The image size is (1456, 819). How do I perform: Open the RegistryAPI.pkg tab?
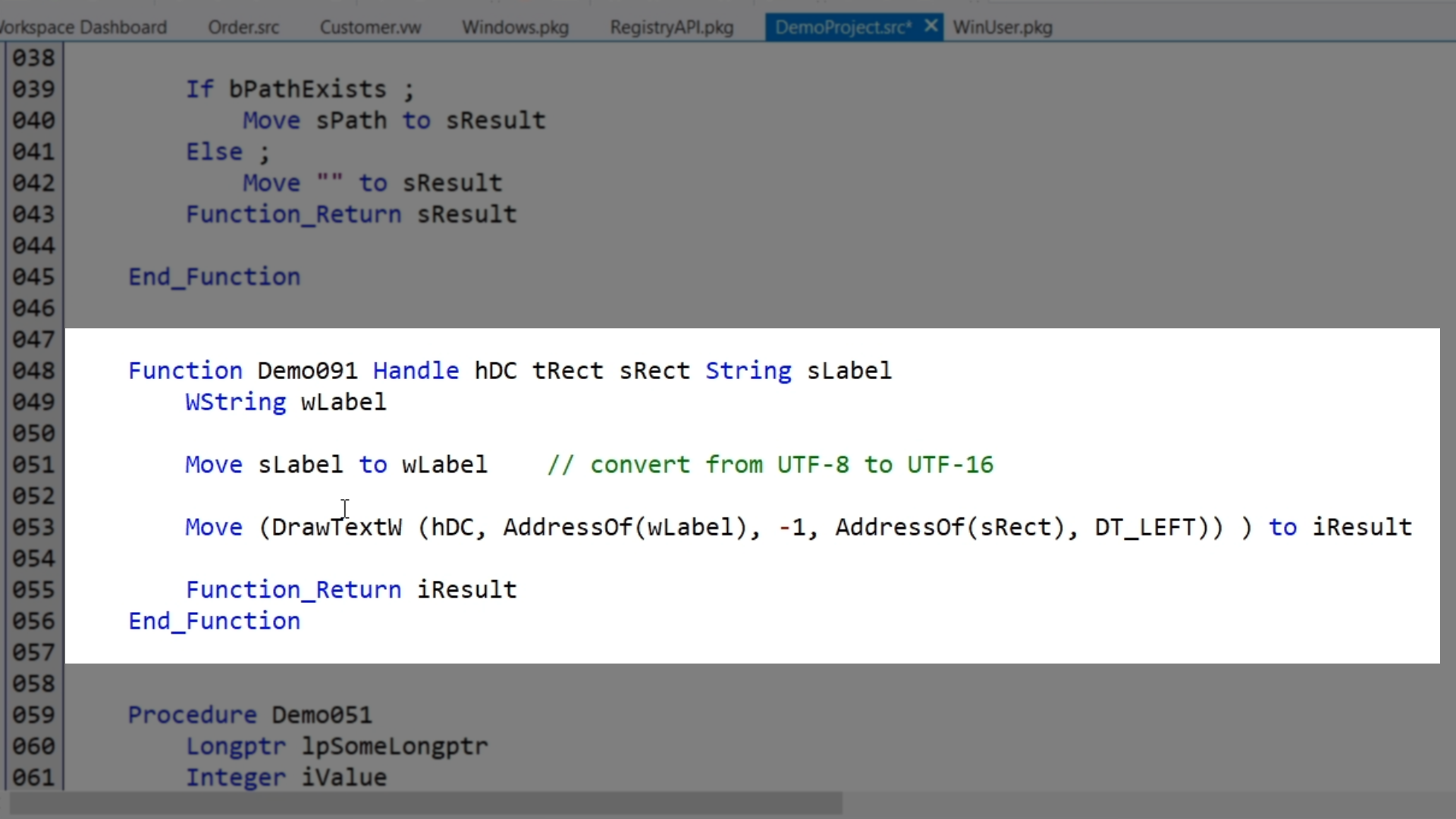pyautogui.click(x=671, y=27)
